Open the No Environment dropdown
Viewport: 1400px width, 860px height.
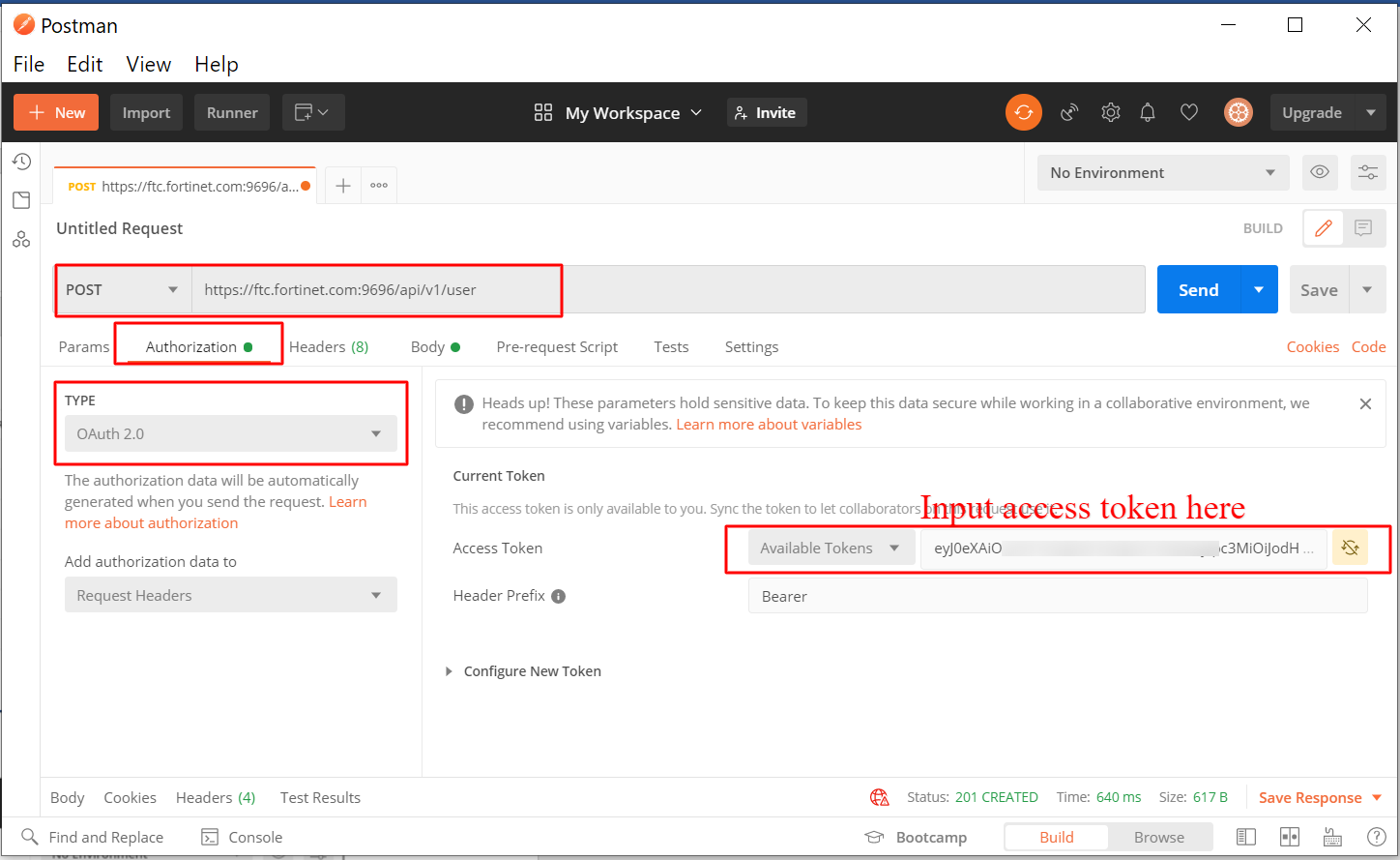pos(1163,172)
